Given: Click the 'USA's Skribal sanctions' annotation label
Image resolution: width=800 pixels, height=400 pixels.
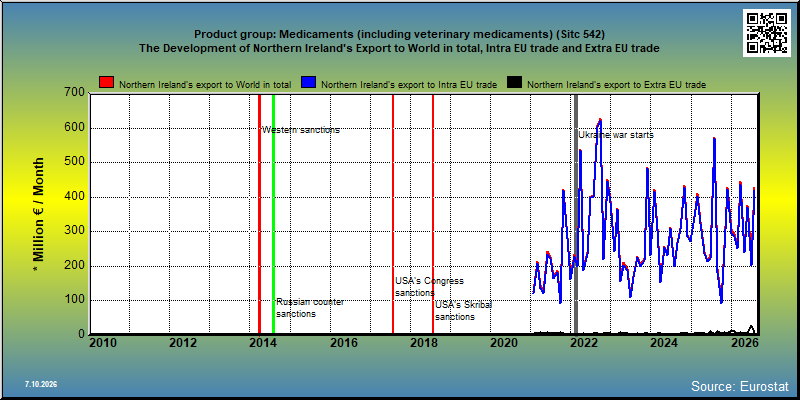Looking at the screenshot, I should pos(463,311).
